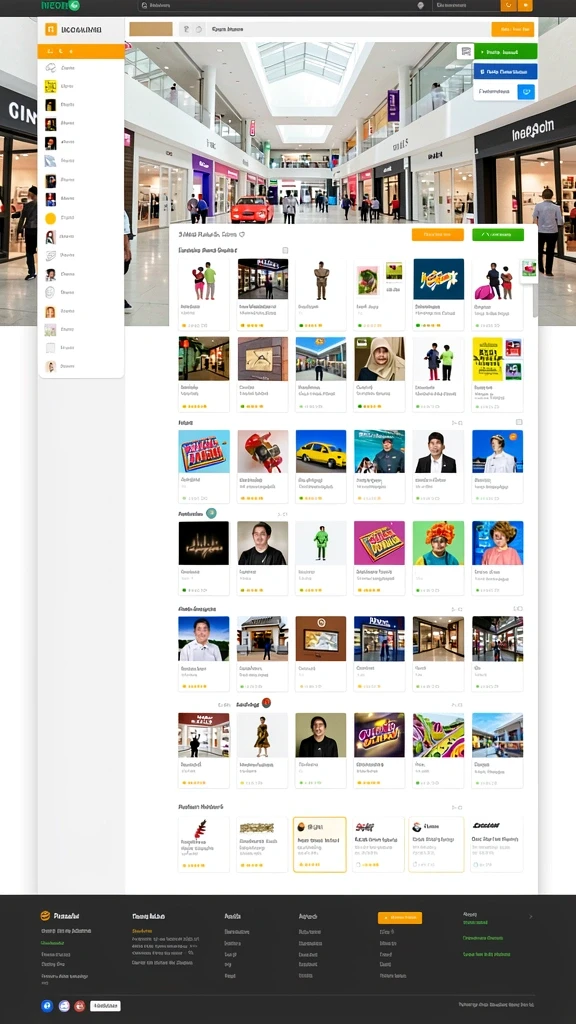Screen dimensions: 576x1024
Task: Click the orange button in the footer
Action: point(400,918)
